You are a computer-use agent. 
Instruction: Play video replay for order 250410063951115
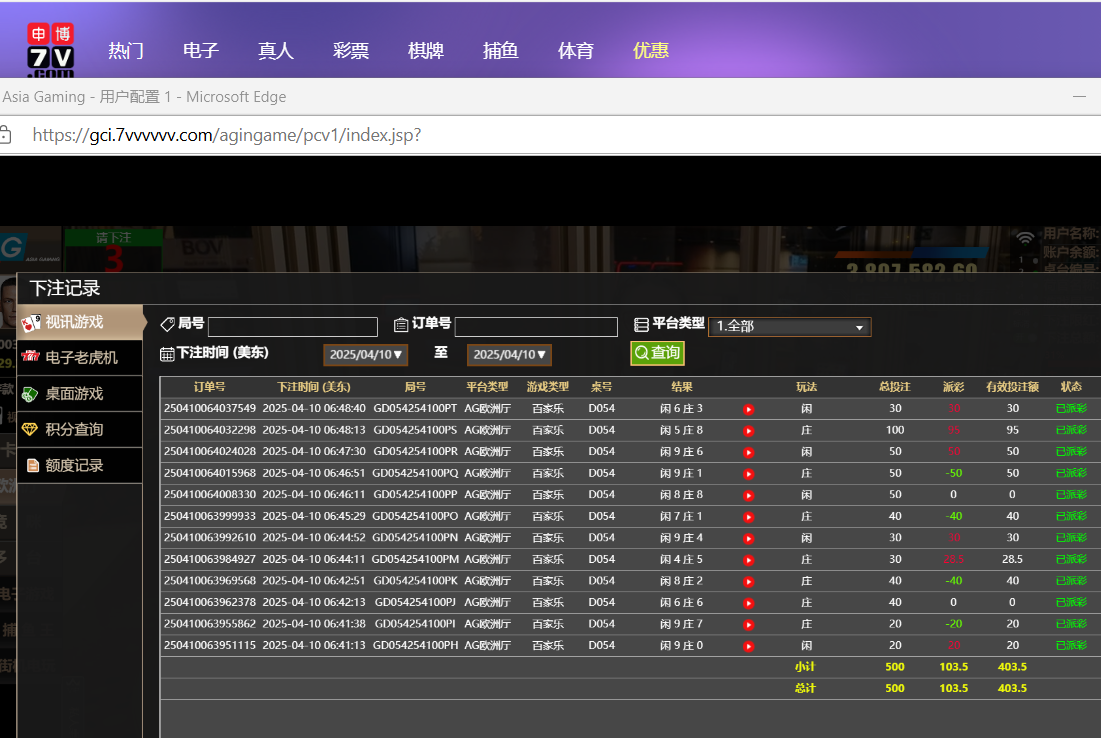pyautogui.click(x=748, y=646)
